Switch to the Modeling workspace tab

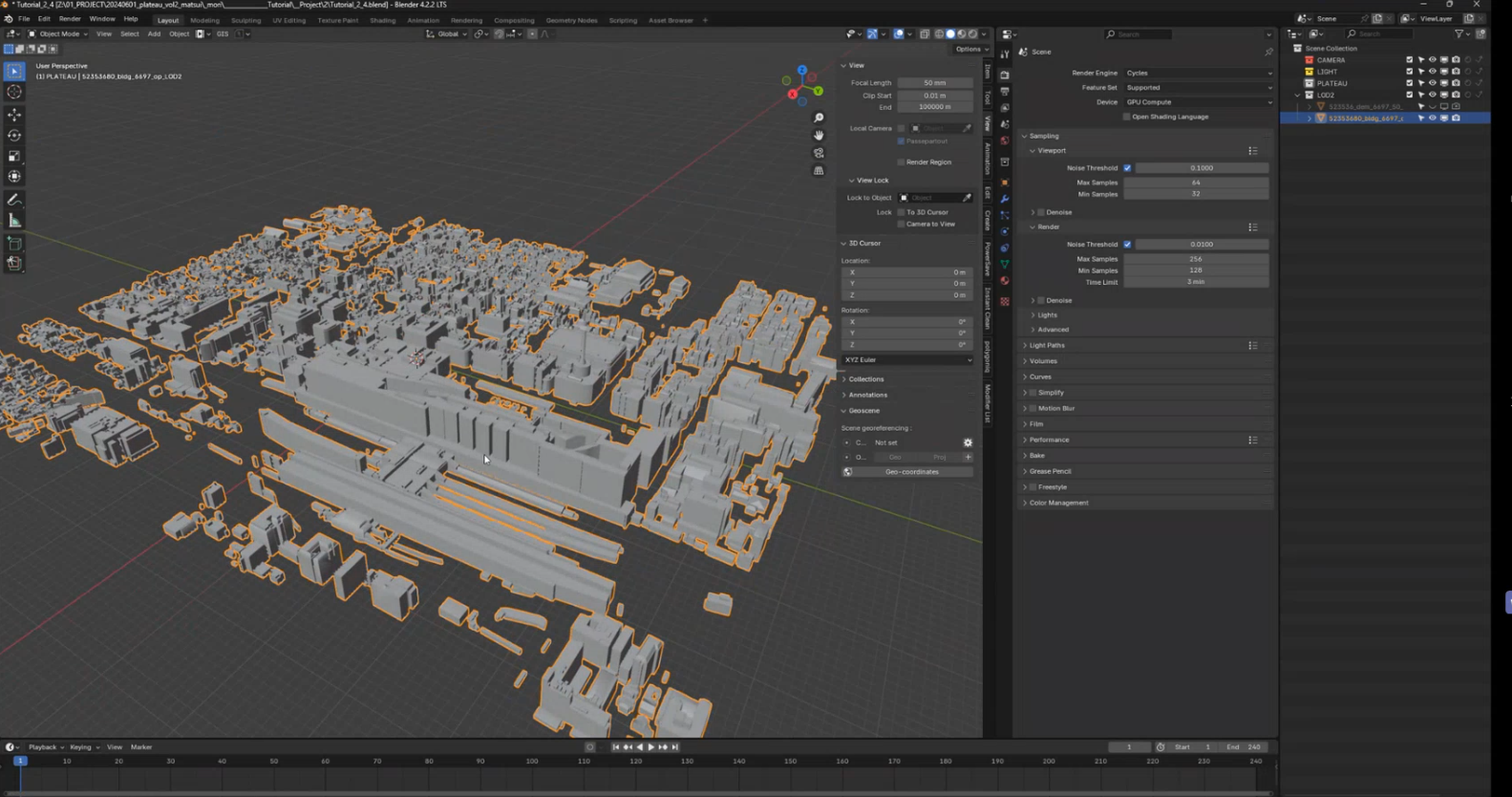tap(204, 20)
